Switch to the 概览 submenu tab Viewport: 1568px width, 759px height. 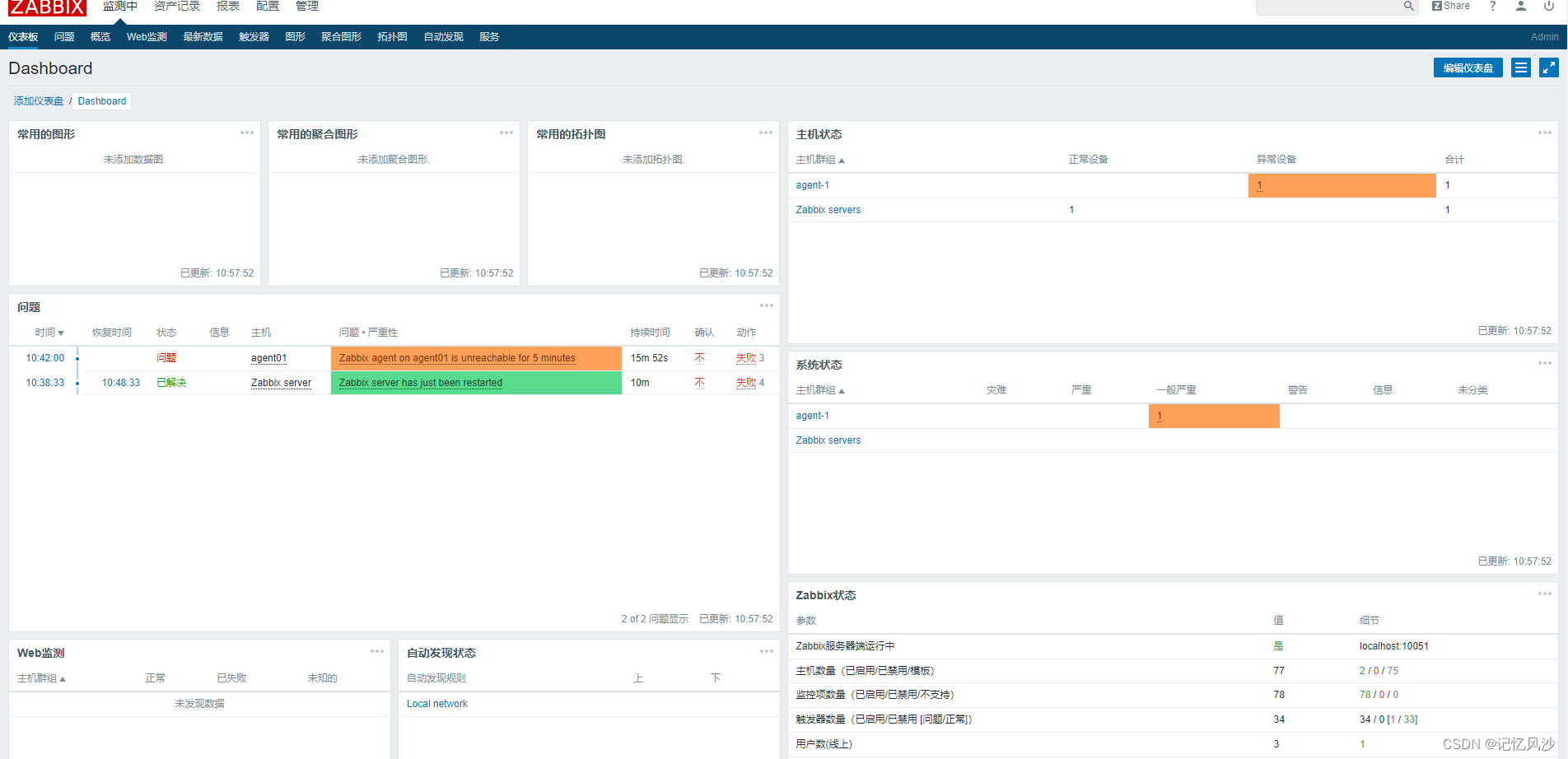point(100,37)
